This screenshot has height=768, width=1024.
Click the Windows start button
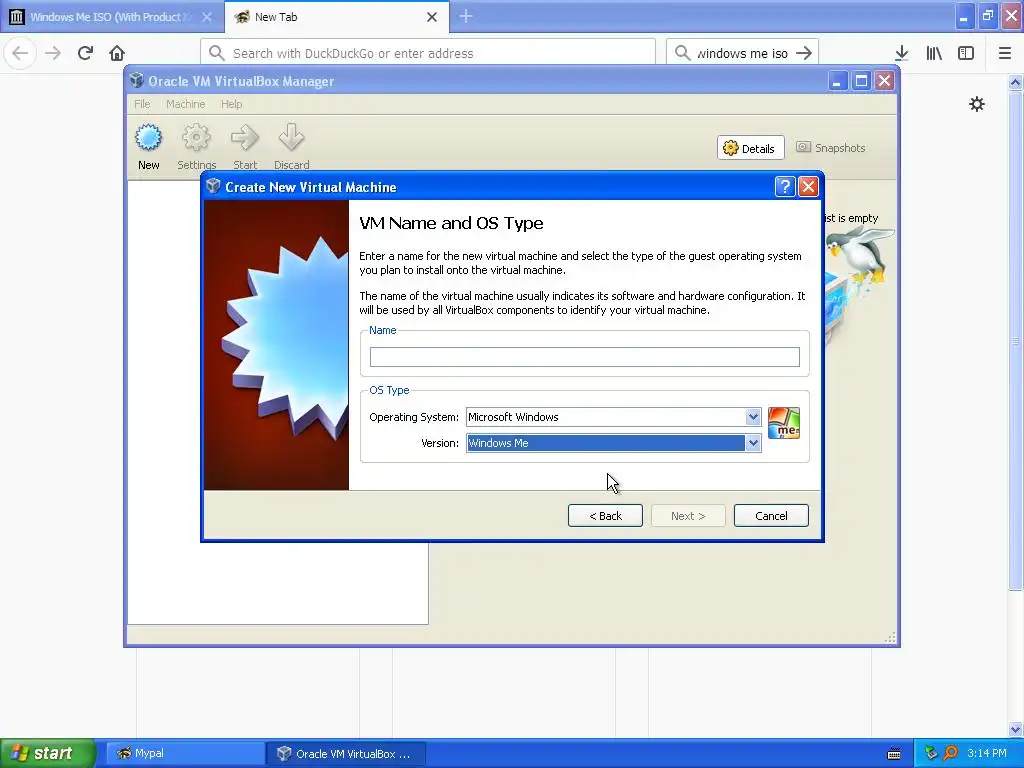pos(47,753)
